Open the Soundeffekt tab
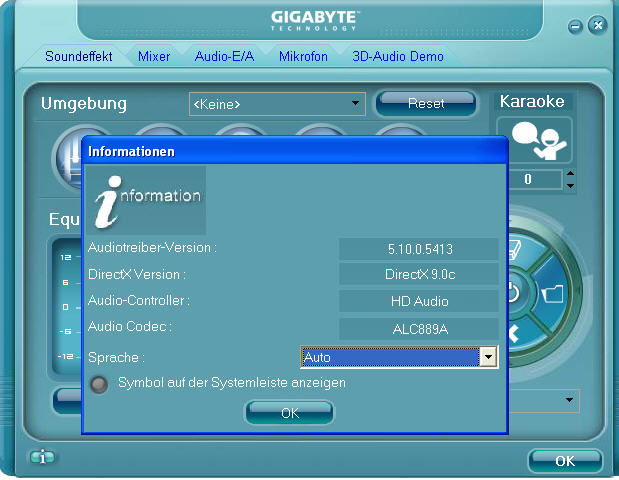This screenshot has height=480, width=619. (x=79, y=56)
